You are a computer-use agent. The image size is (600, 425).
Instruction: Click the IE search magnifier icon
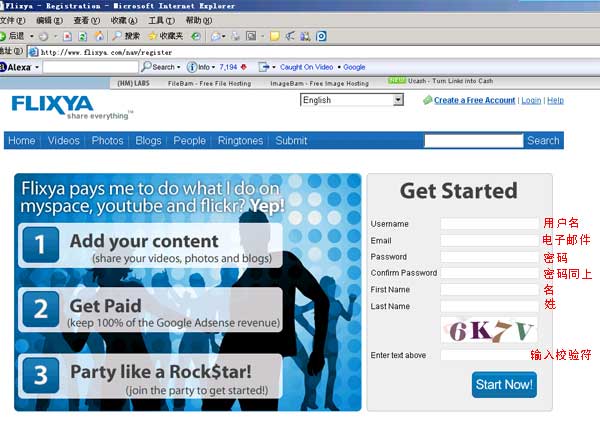pos(115,36)
